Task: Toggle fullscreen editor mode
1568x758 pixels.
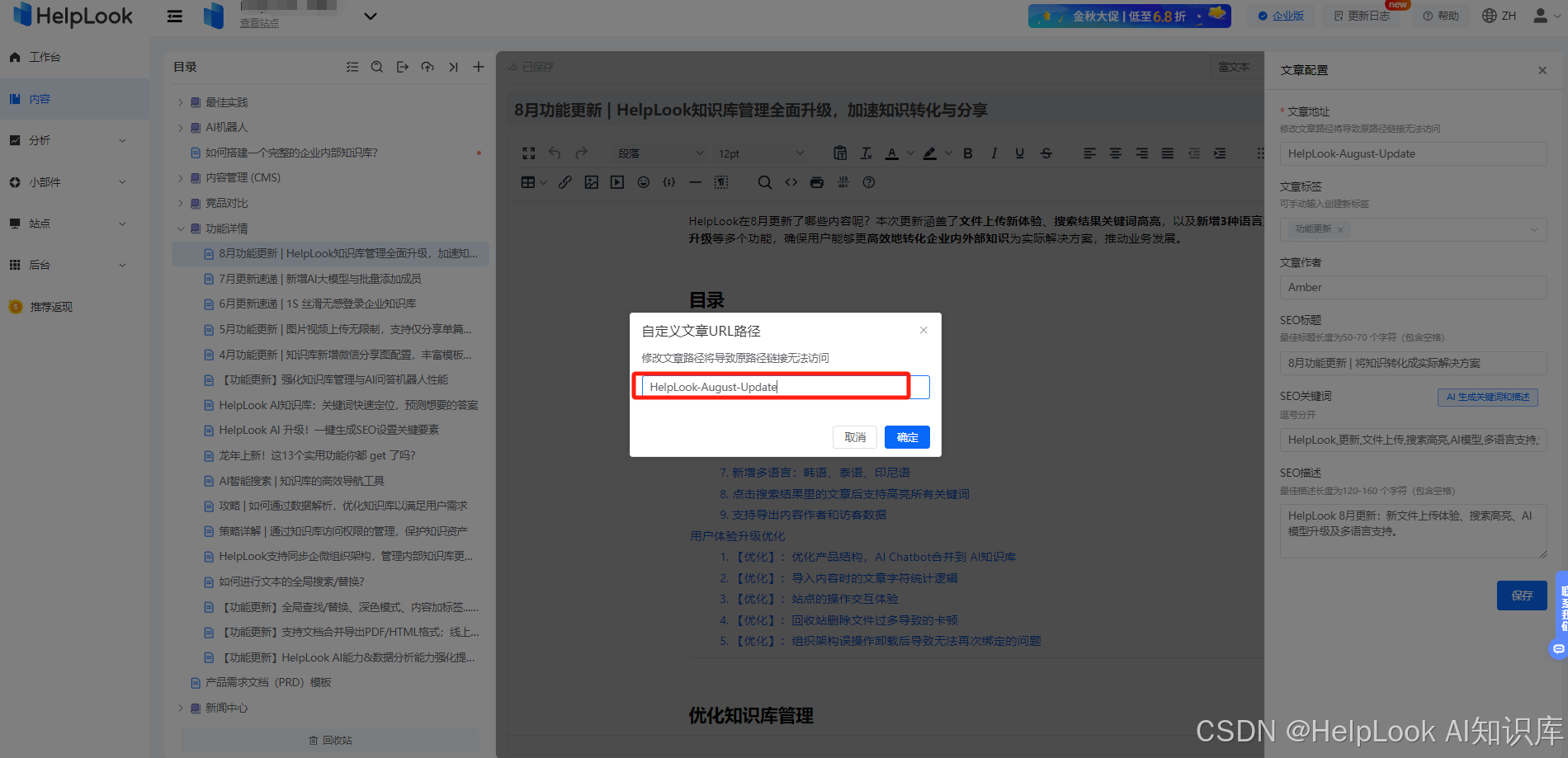Action: [x=529, y=153]
